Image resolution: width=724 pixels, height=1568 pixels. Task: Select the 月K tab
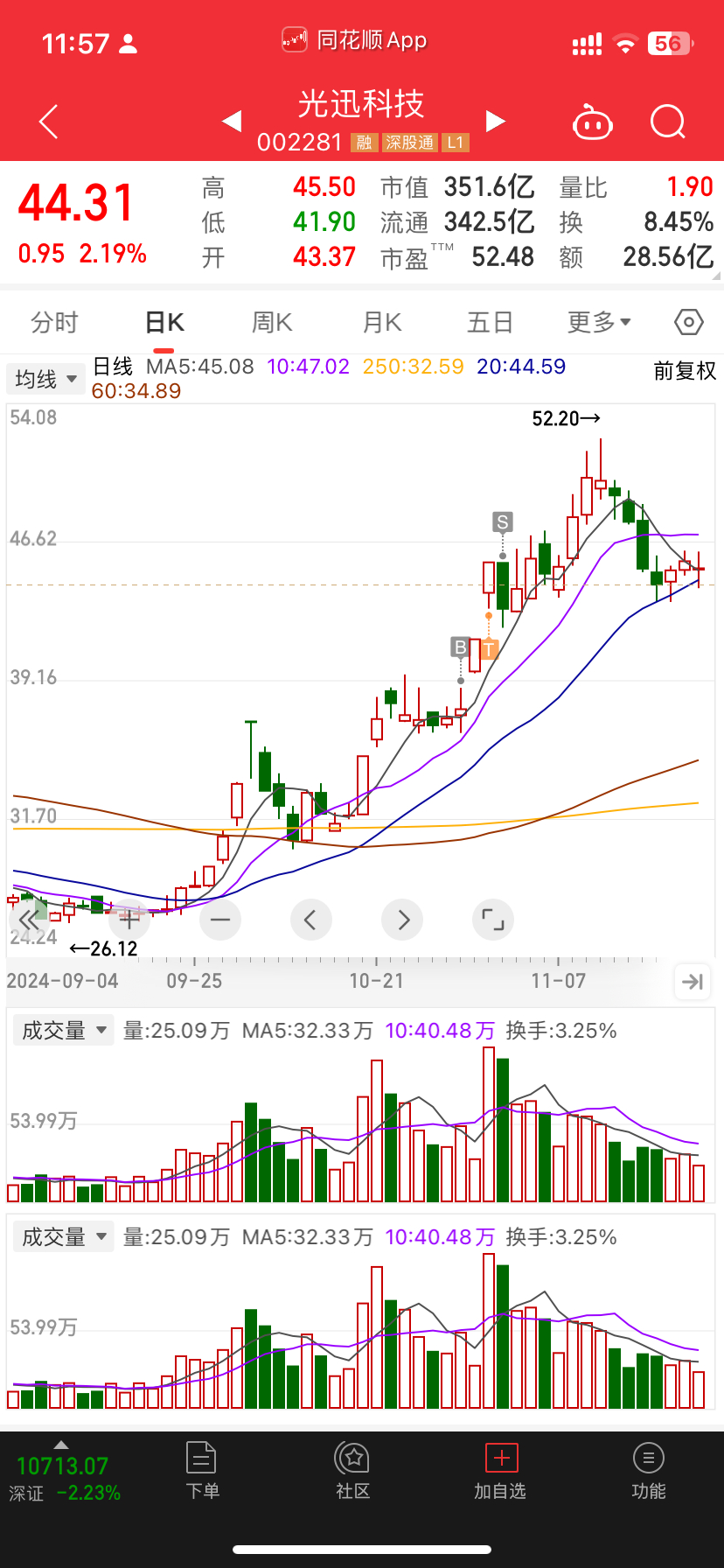pos(382,323)
